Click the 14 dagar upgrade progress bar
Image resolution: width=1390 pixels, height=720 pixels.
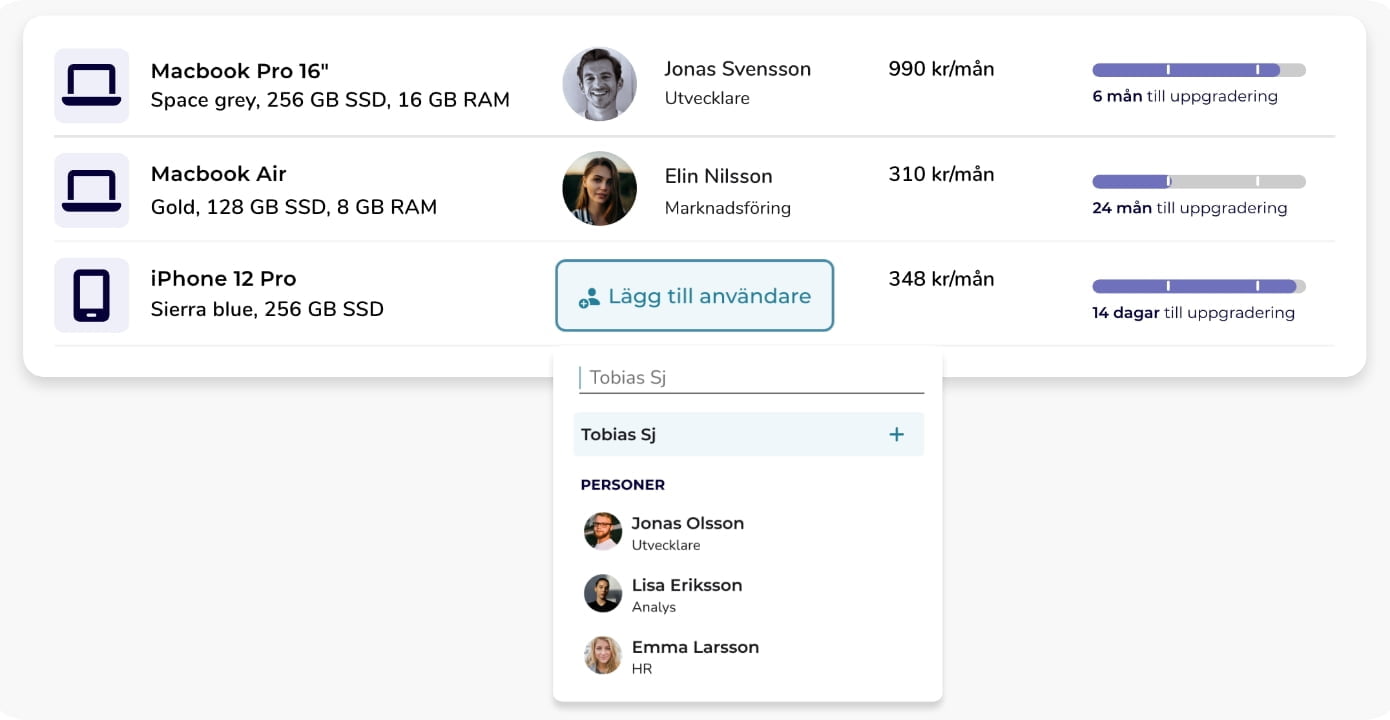tap(1198, 286)
